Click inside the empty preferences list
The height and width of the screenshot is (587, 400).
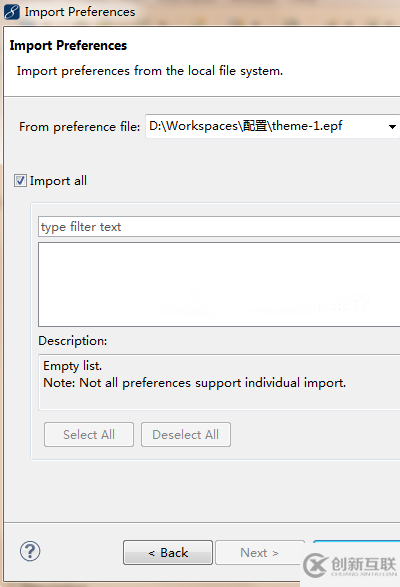click(219, 285)
